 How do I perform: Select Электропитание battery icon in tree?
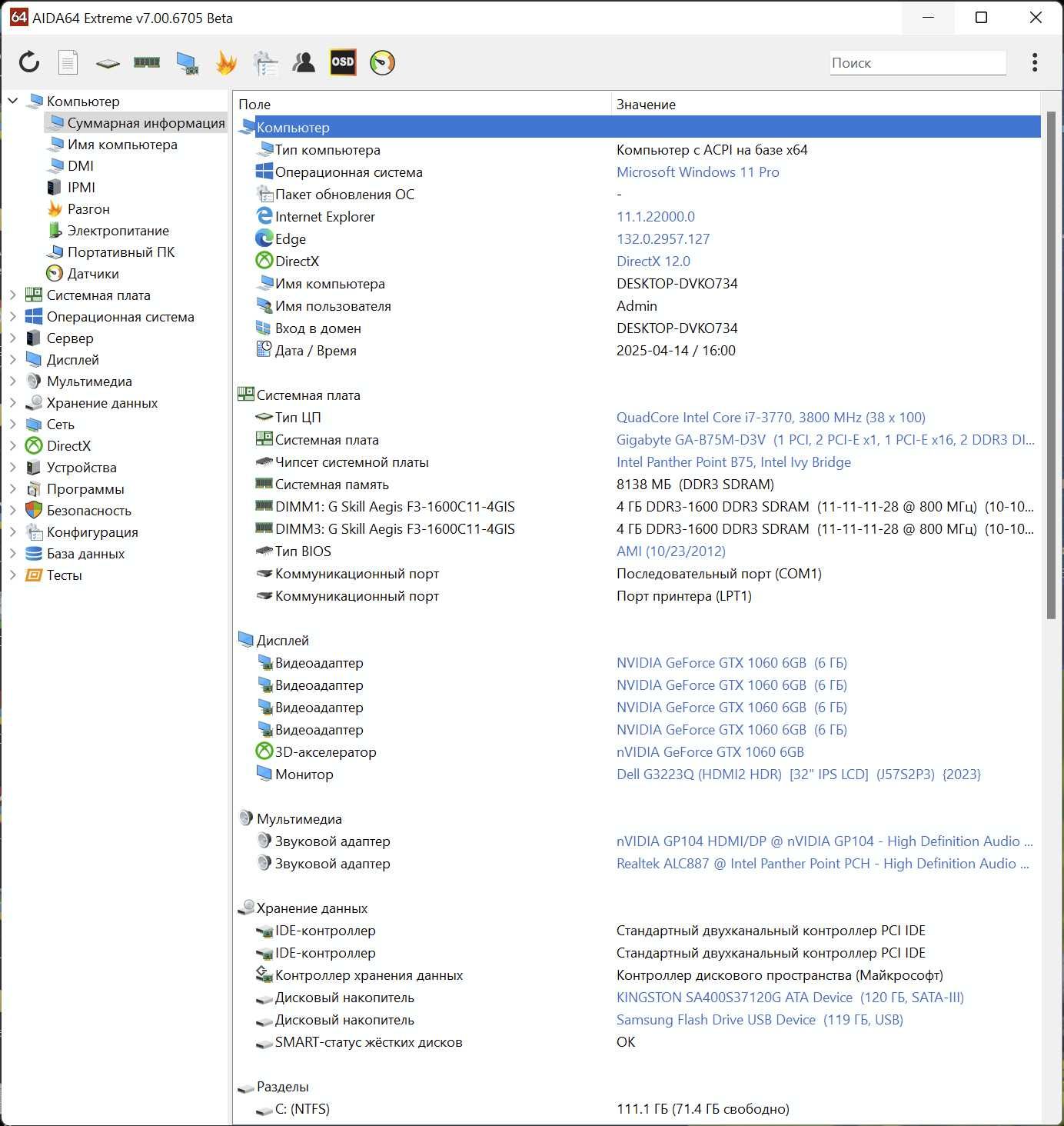(55, 230)
